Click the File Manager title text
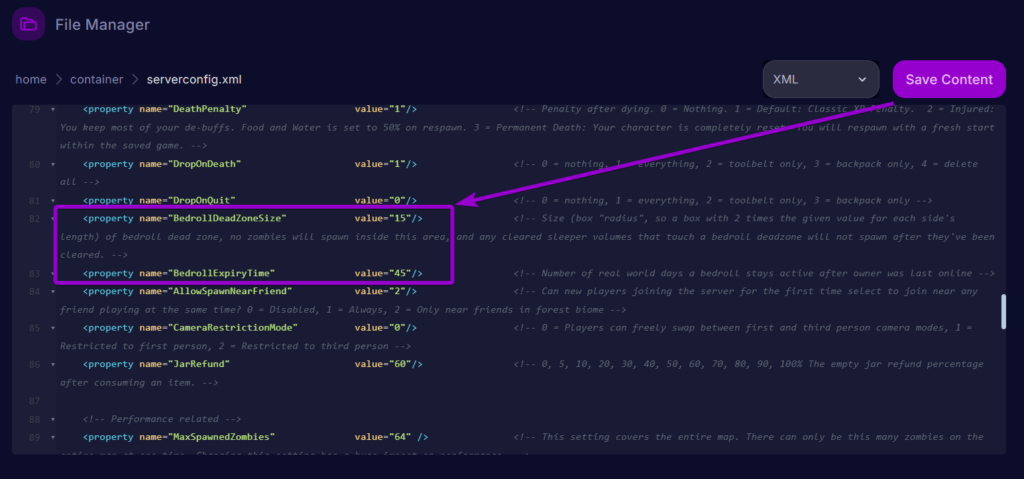This screenshot has height=479, width=1024. point(103,25)
